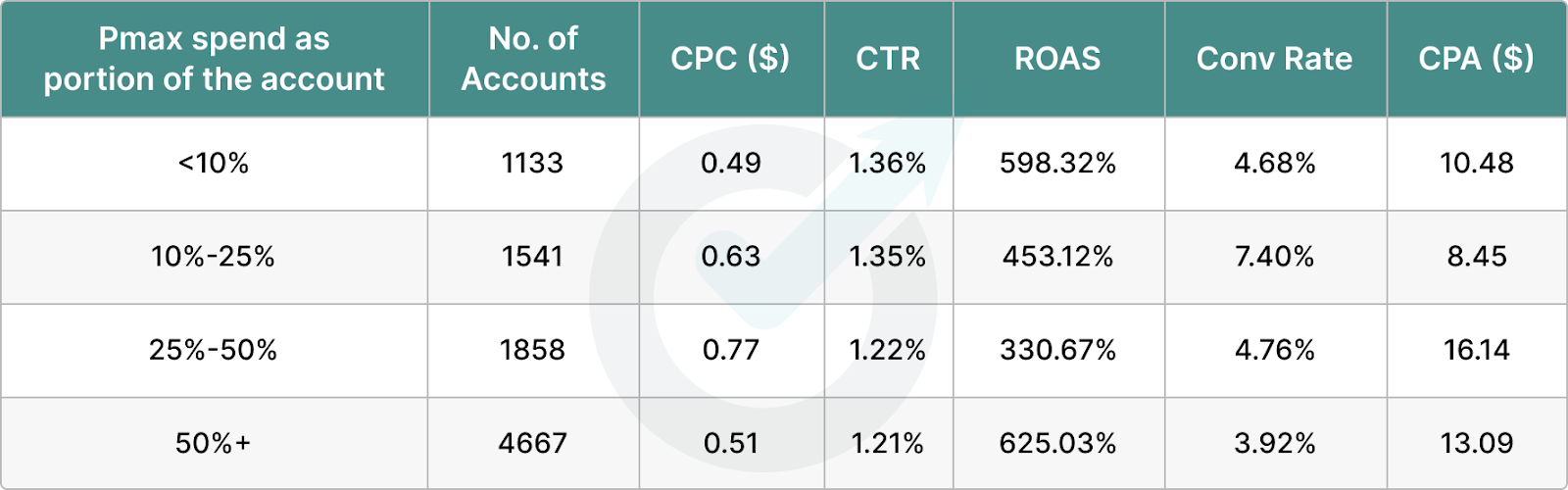Click the '50%+' row label
The height and width of the screenshot is (490, 1568).
coord(214,443)
